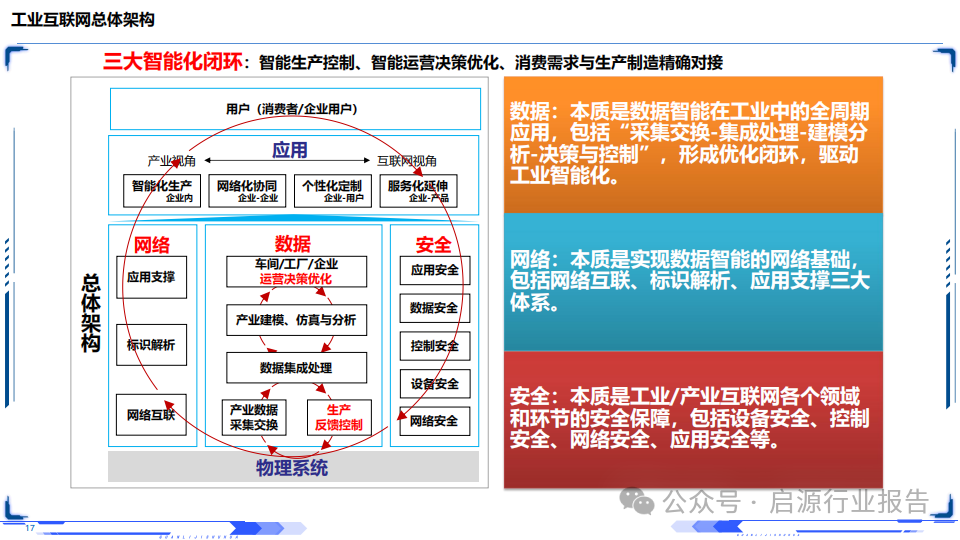Image resolution: width=960 pixels, height=540 pixels.
Task: Select the 应用 section heading
Action: [x=290, y=150]
